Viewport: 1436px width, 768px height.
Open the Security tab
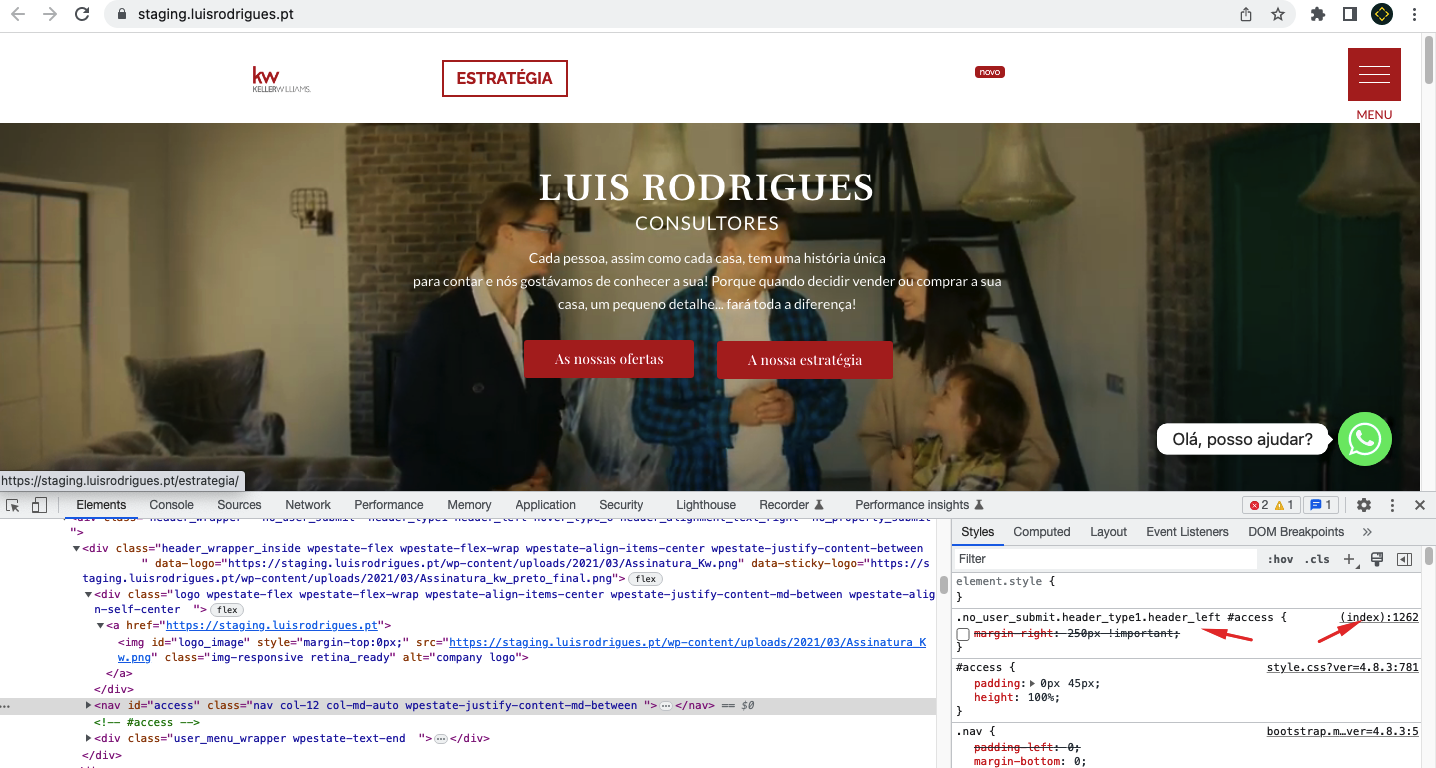[621, 505]
